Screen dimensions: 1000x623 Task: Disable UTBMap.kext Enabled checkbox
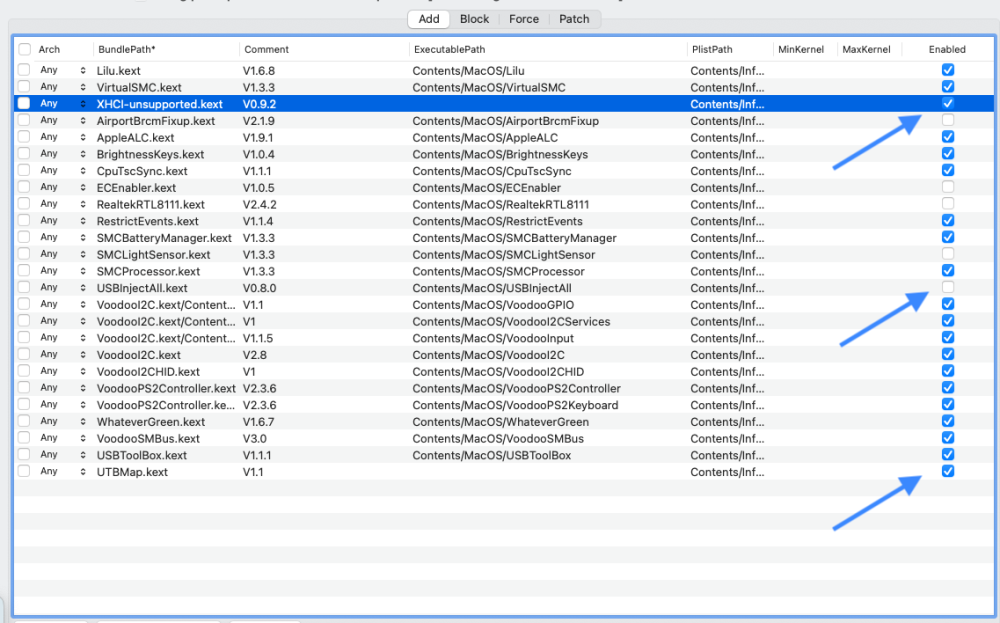point(948,471)
